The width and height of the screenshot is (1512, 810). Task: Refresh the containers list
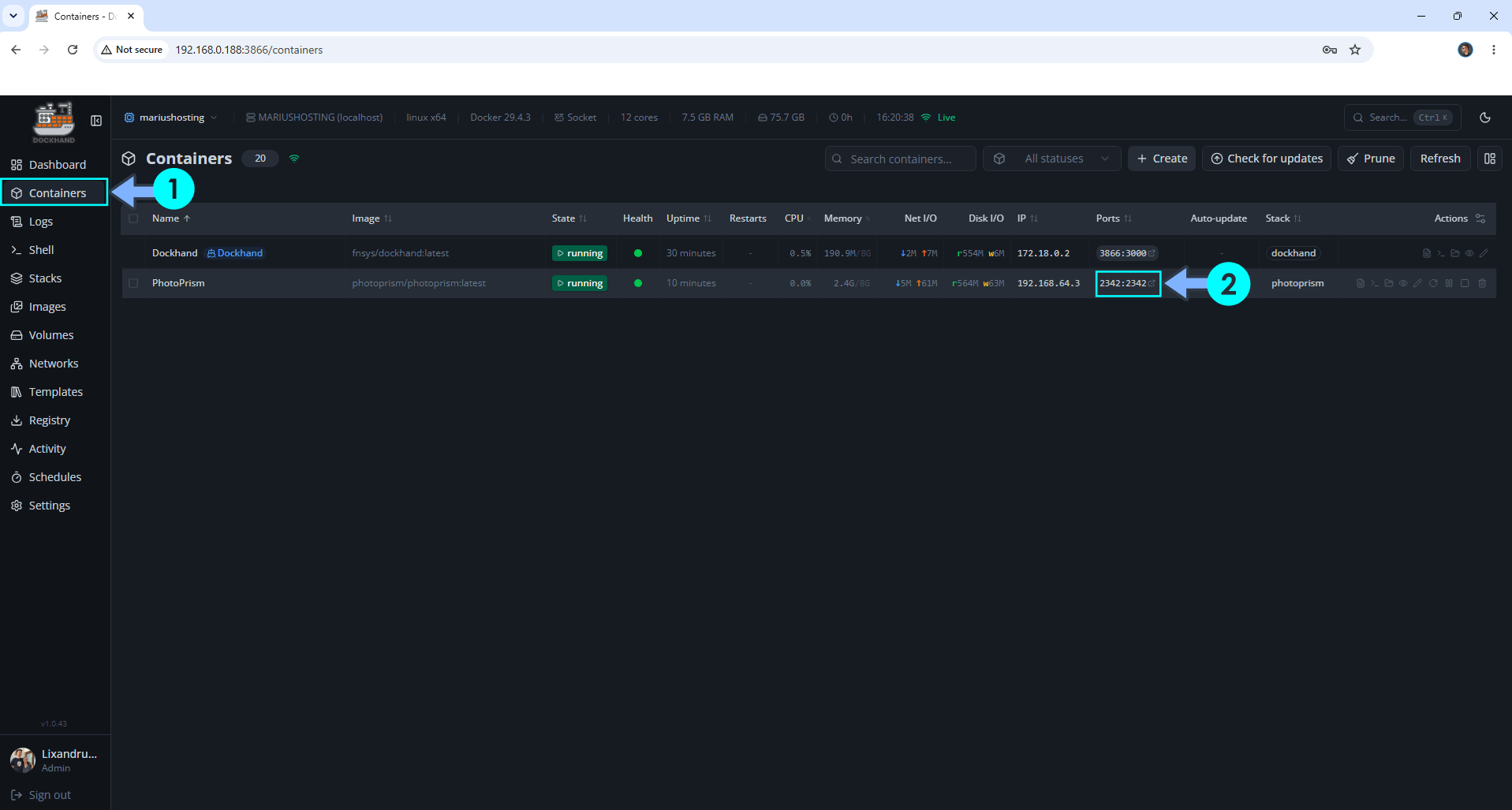pyautogui.click(x=1440, y=159)
